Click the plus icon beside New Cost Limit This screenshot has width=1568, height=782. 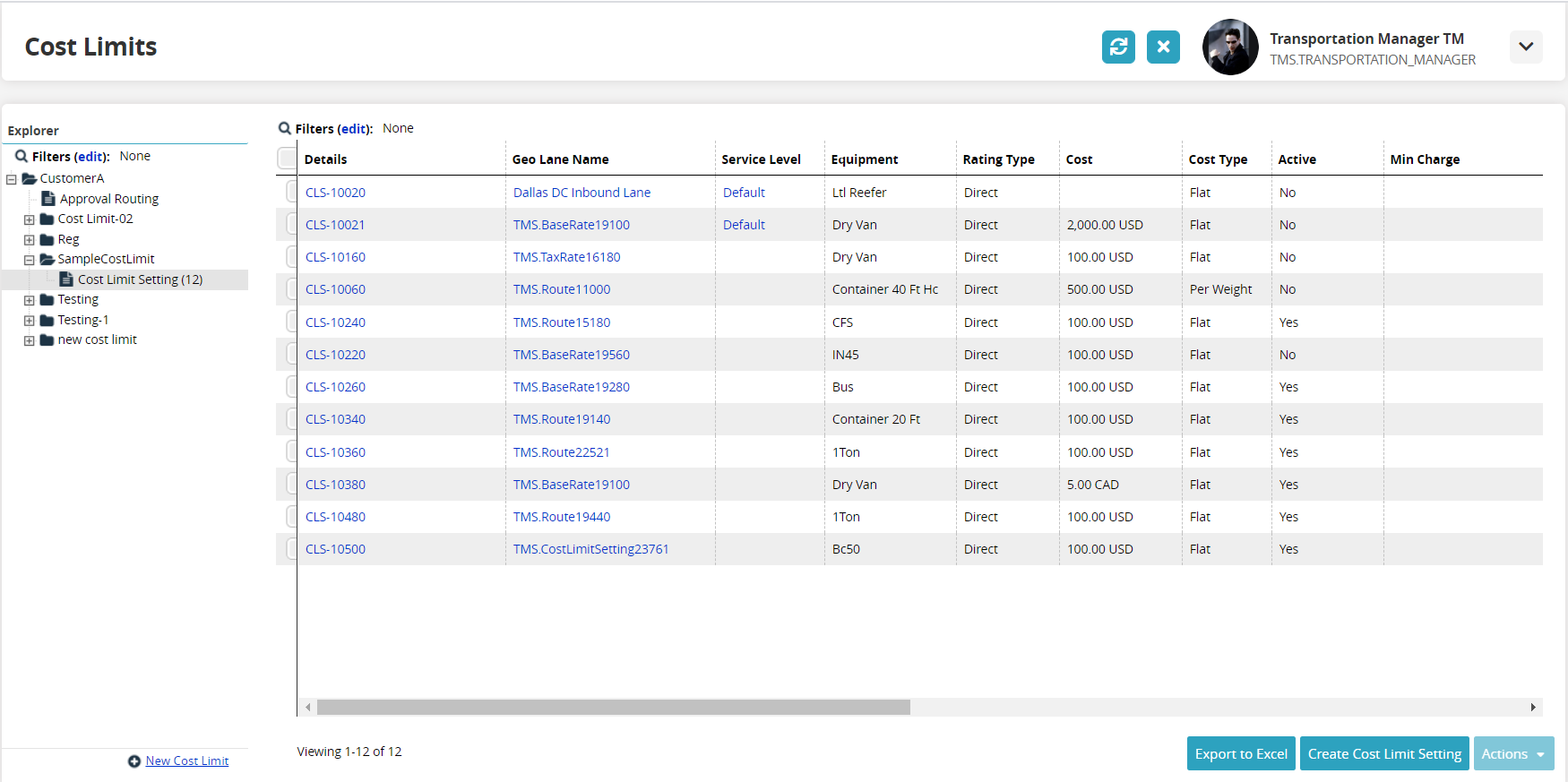134,761
